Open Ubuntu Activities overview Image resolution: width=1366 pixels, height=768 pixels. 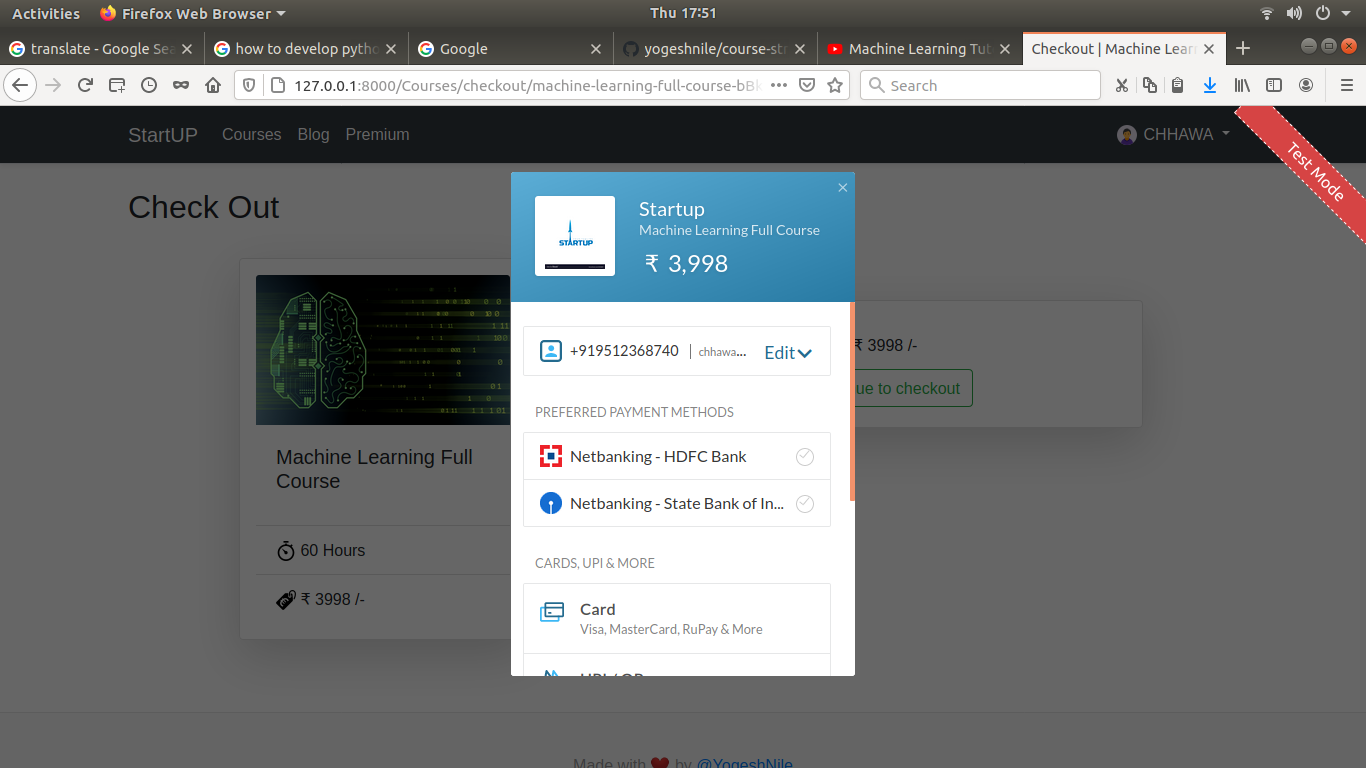point(46,13)
